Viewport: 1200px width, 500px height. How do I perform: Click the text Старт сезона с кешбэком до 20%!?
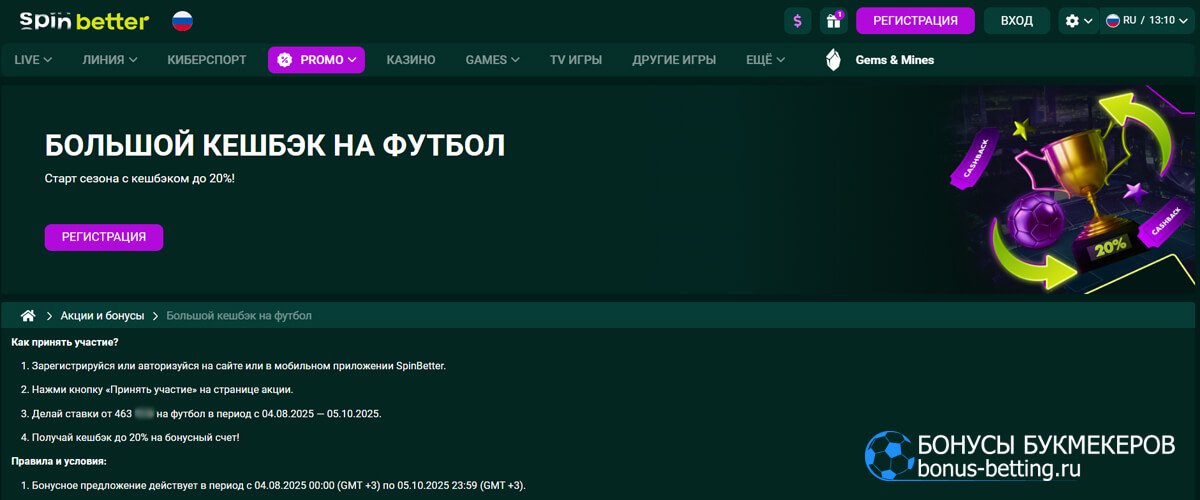tap(140, 178)
